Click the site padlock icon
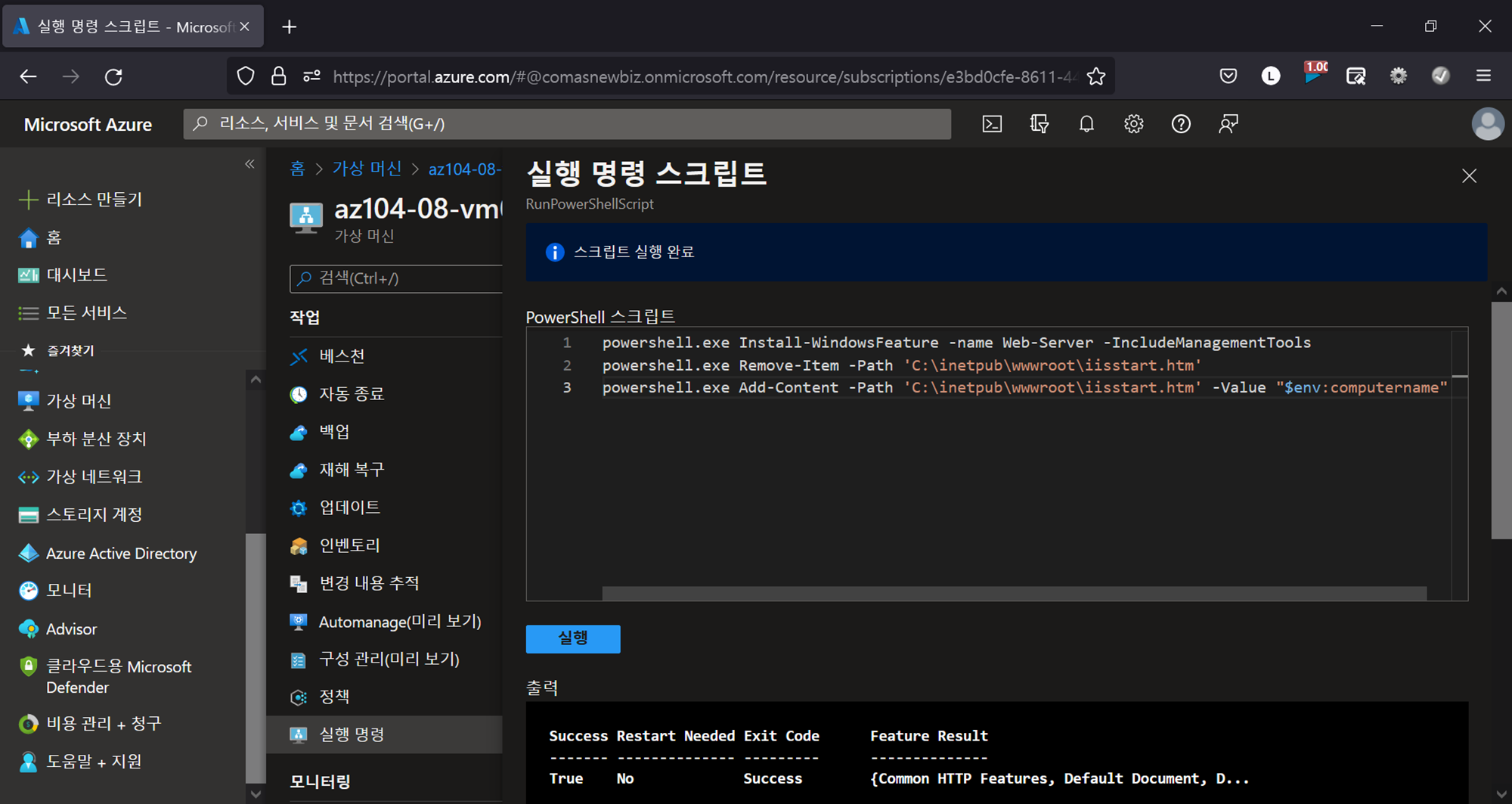Image resolution: width=1512 pixels, height=804 pixels. coord(278,76)
